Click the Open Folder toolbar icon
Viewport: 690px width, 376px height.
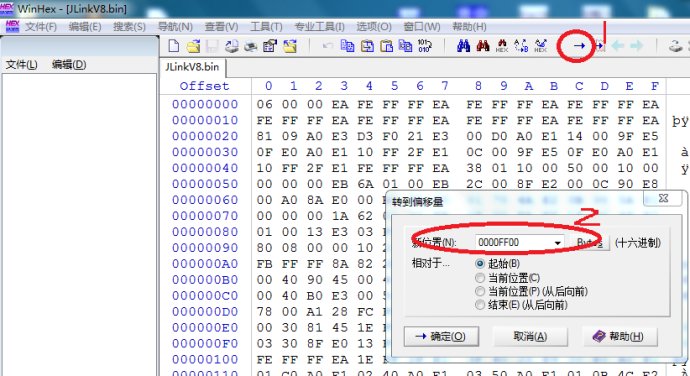290,46
